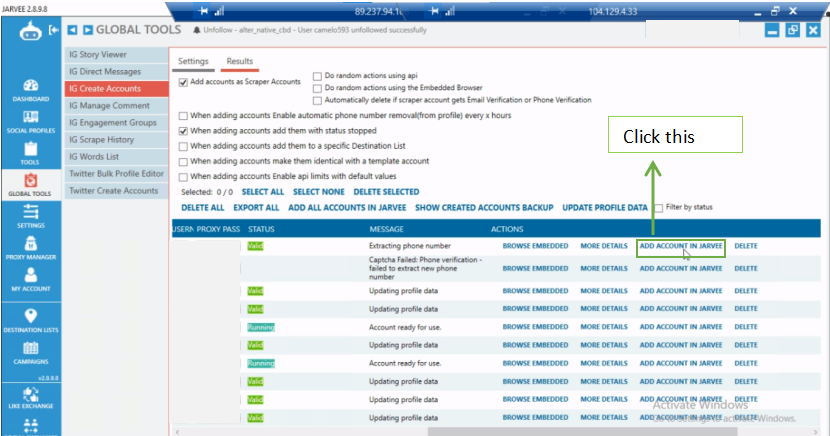Select the Global Tools sidebar icon
830x436 pixels.
30,185
